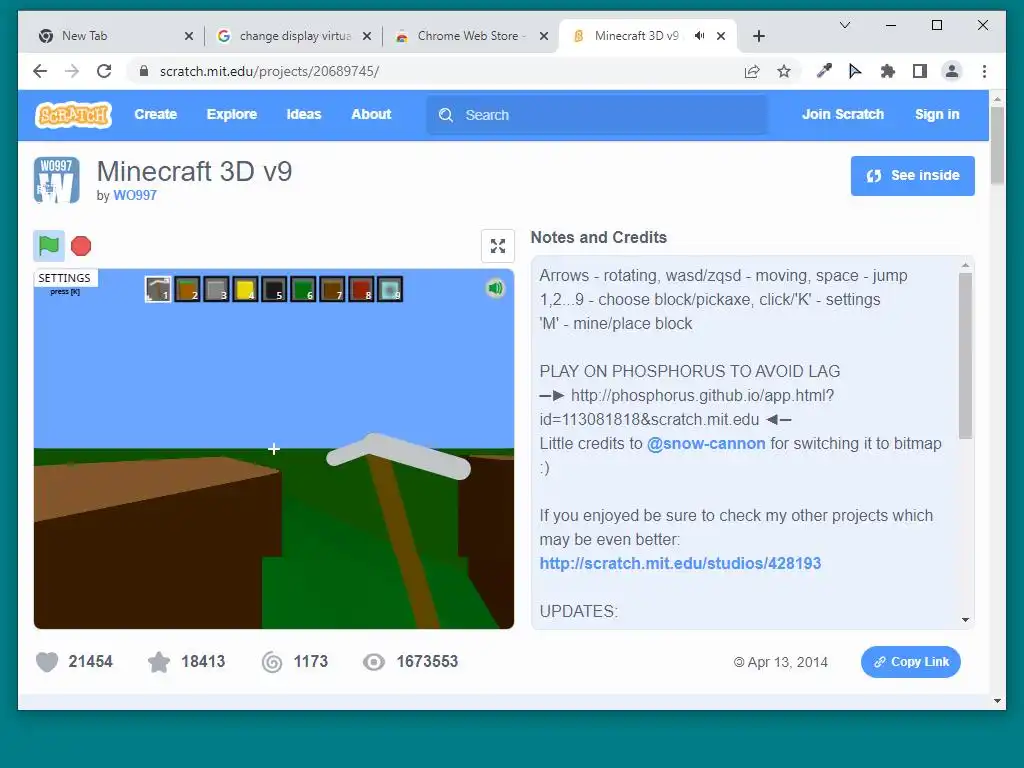Mute the in-game green speaker icon
The height and width of the screenshot is (768, 1024).
point(496,288)
